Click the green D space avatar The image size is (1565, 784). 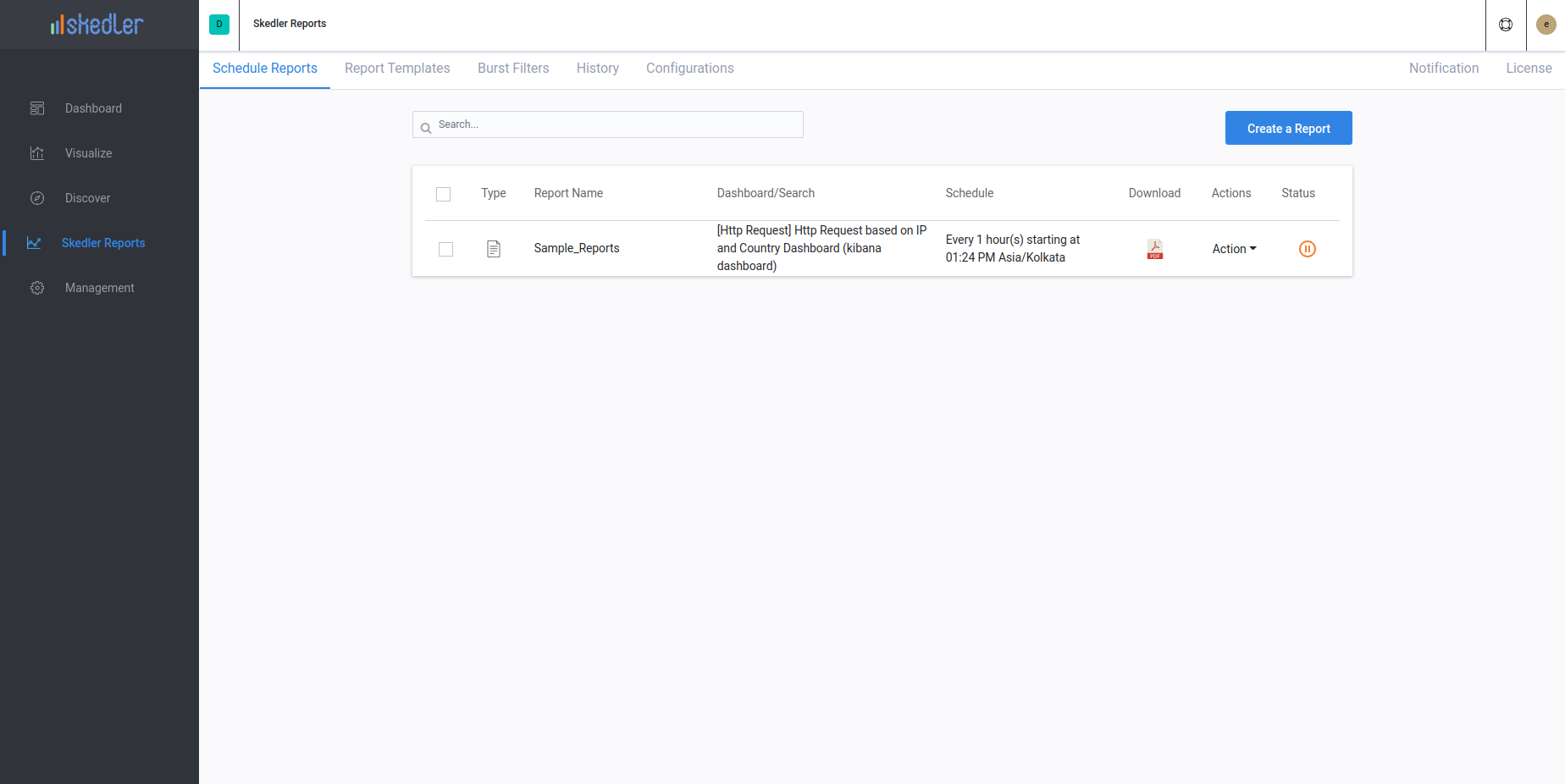click(x=219, y=25)
